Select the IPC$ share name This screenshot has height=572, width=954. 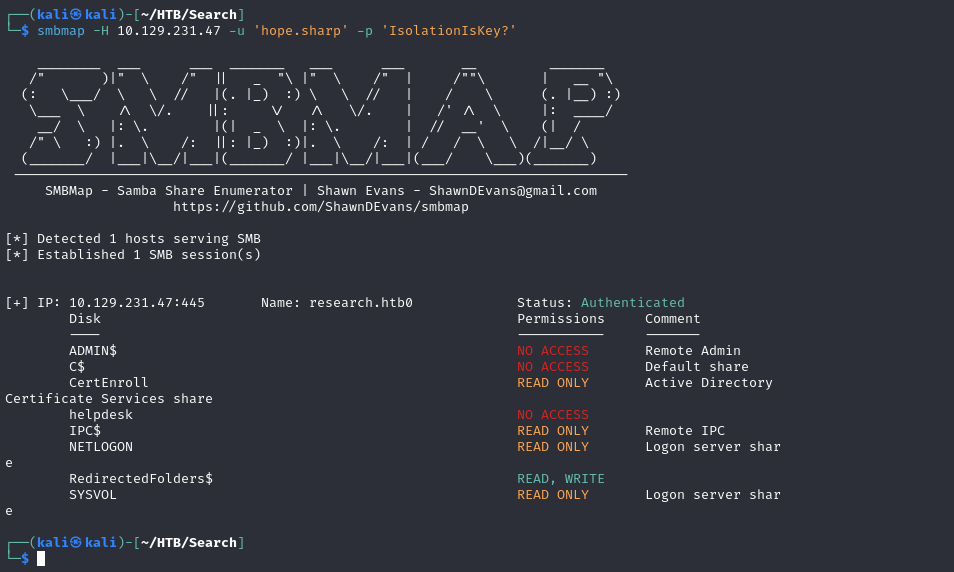pos(85,430)
